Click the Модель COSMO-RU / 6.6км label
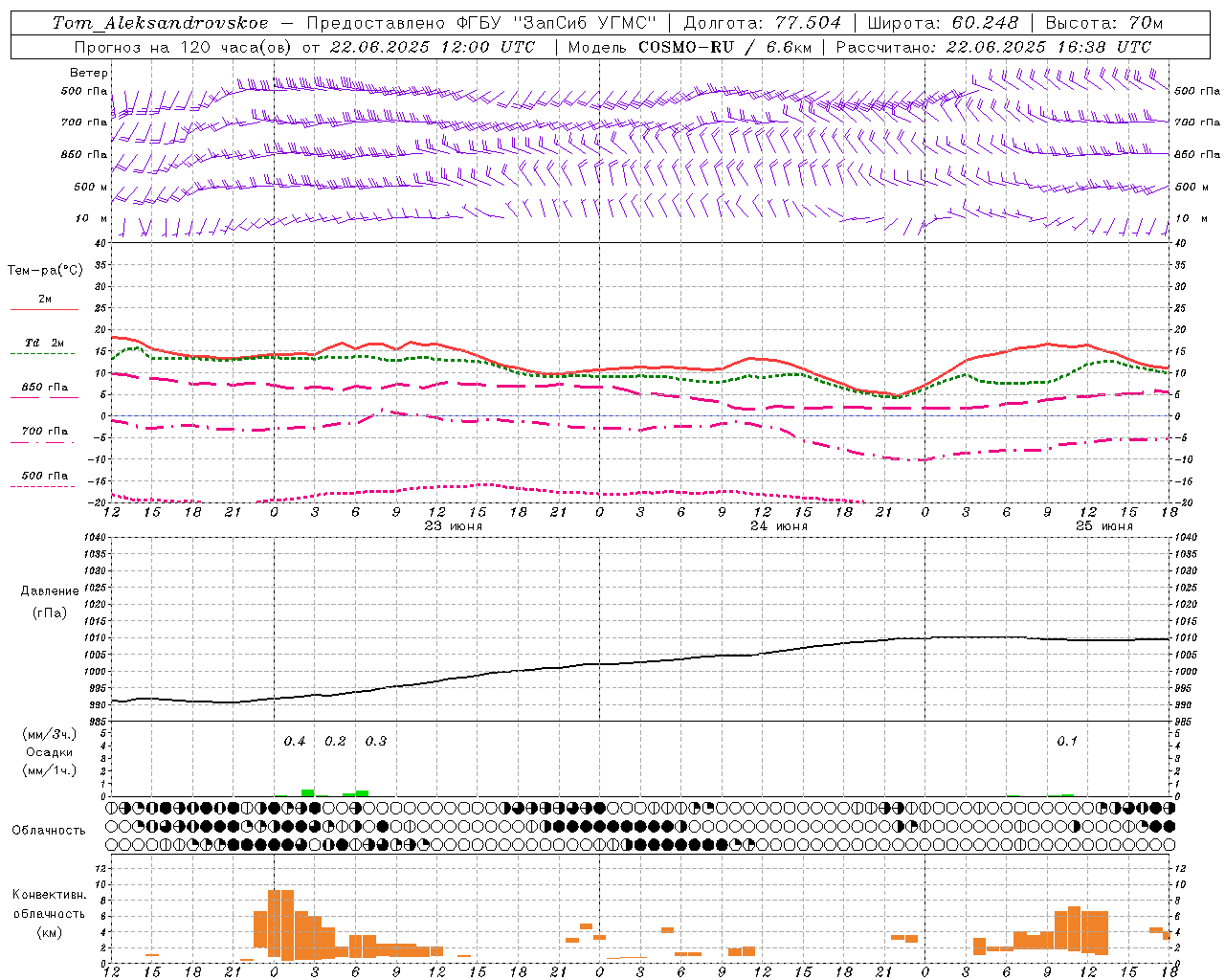 coord(690,47)
